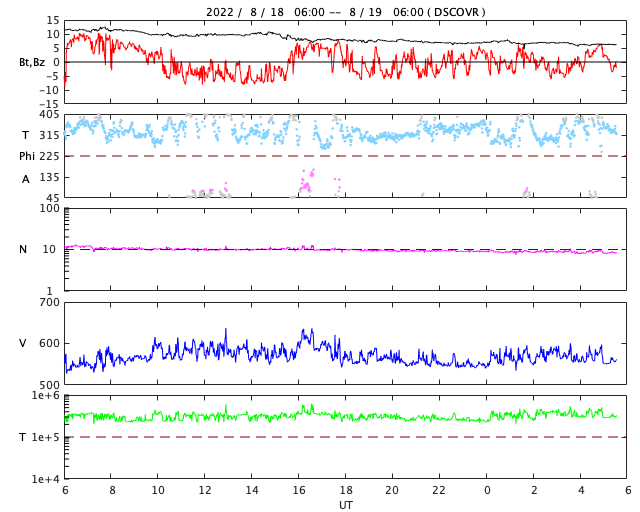Image resolution: width=640 pixels, height=512 pixels.
Task: Click the 15 tick on the Bt,Bz axis
Action: tap(53, 20)
